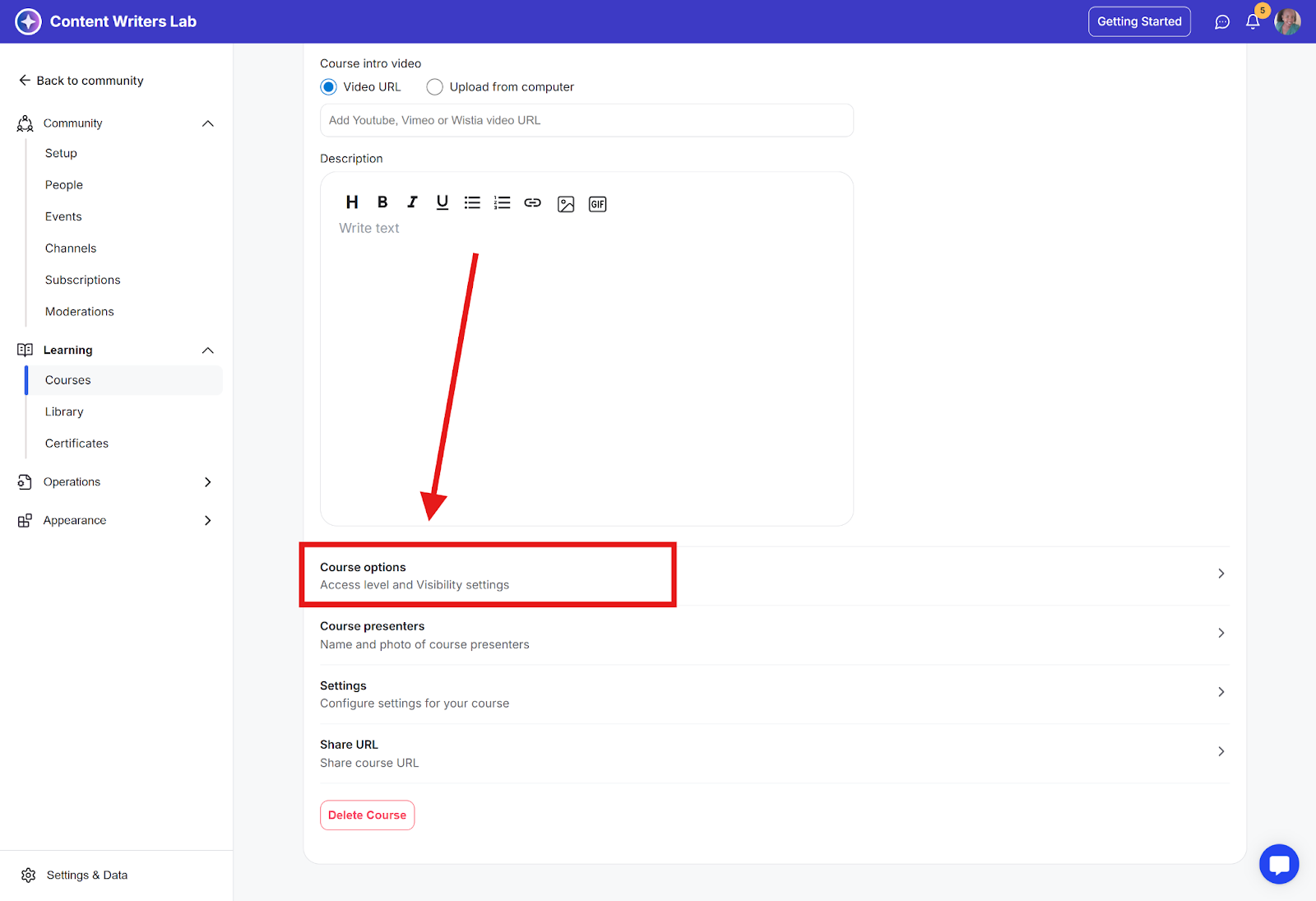Insert a heading with the H tool
The width and height of the screenshot is (1316, 901).
pyautogui.click(x=352, y=202)
